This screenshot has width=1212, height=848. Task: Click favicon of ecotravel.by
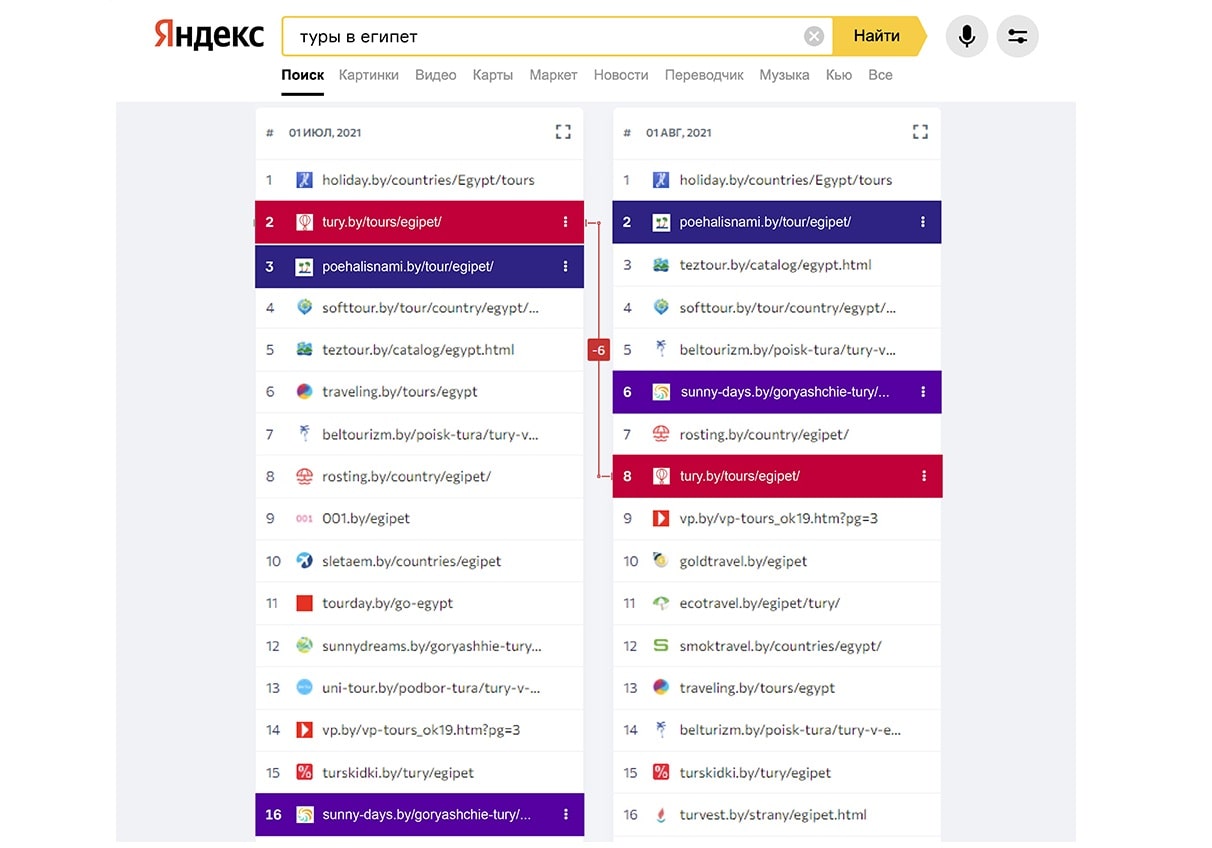coord(661,603)
